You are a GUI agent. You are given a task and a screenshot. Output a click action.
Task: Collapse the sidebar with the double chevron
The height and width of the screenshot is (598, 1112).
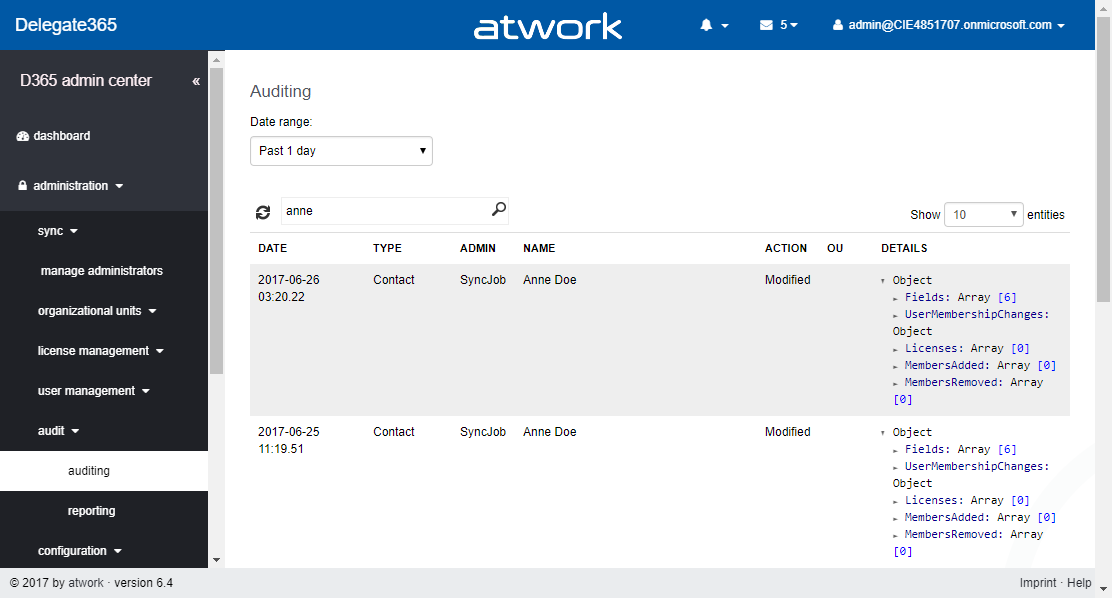pyautogui.click(x=196, y=81)
